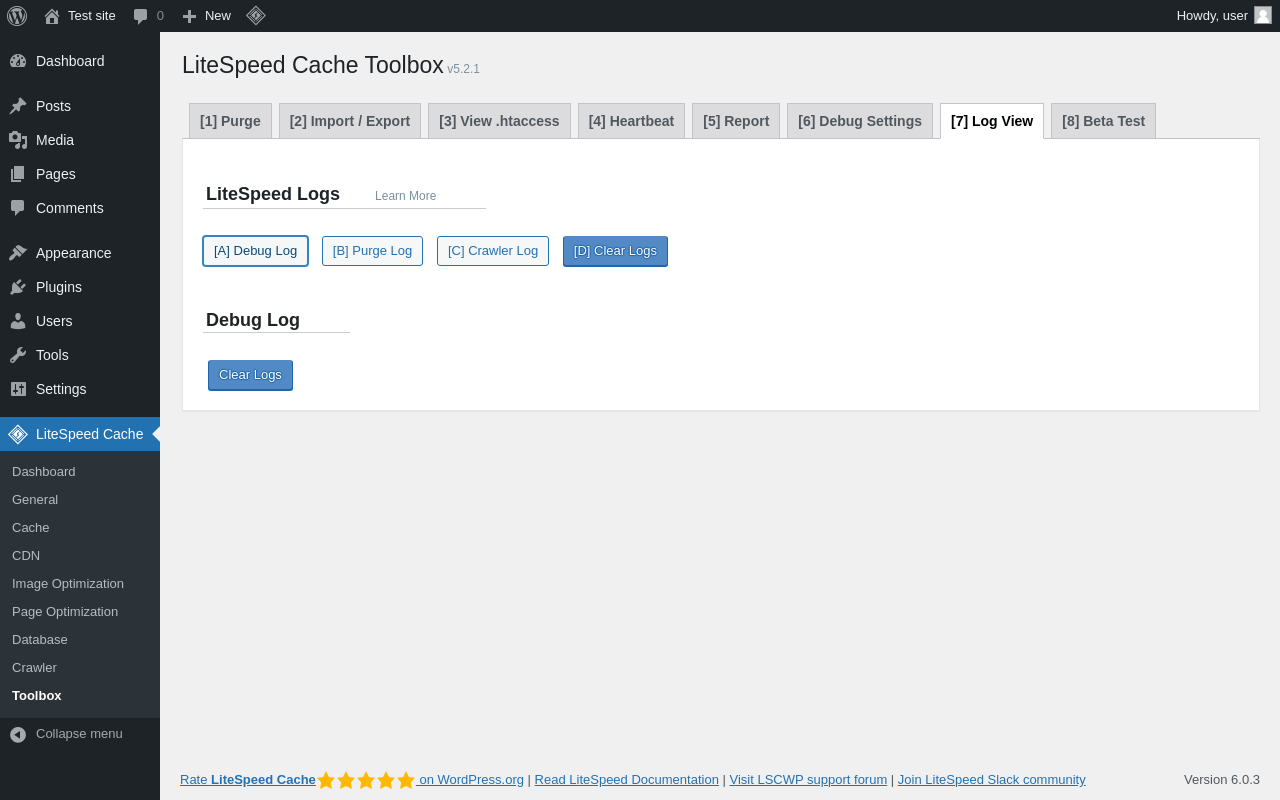Open comments bubble icon in admin bar
This screenshot has width=1280, height=800.
(x=141, y=16)
